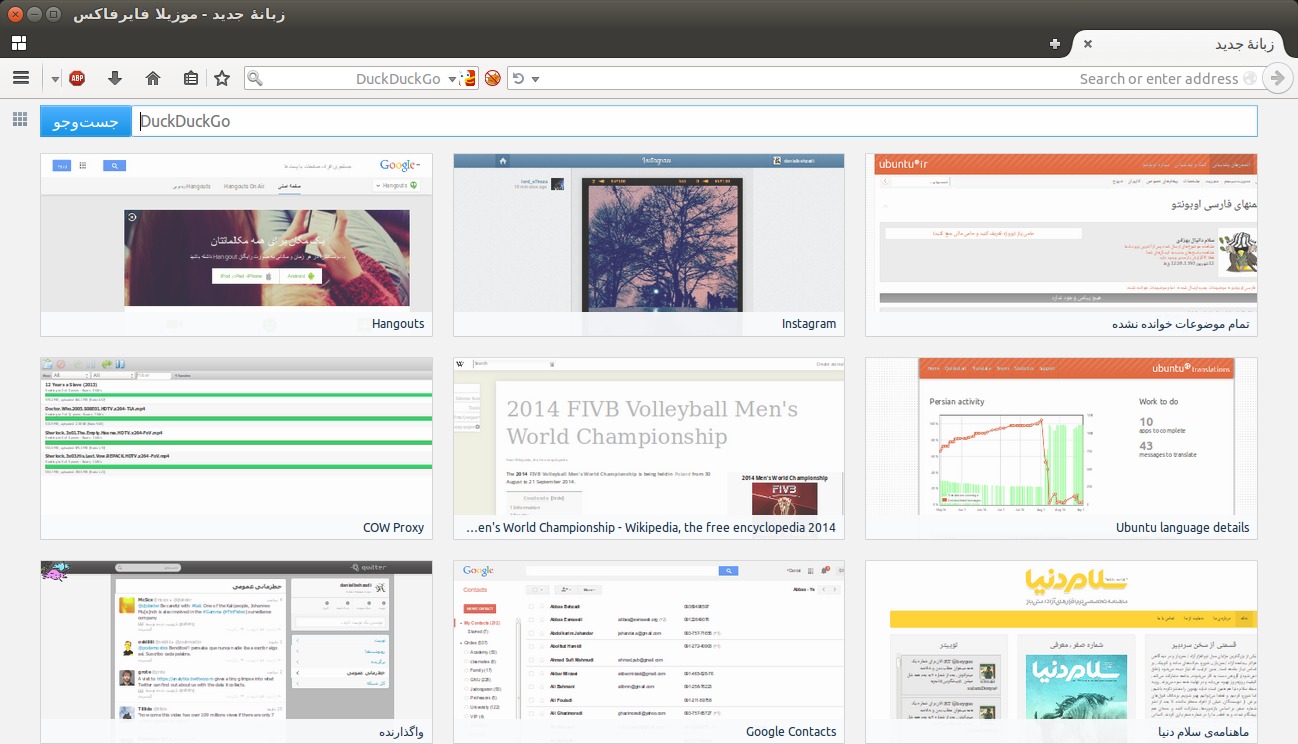Click the blocked-content no-sign toolbar icon
1298x744 pixels.
point(492,78)
